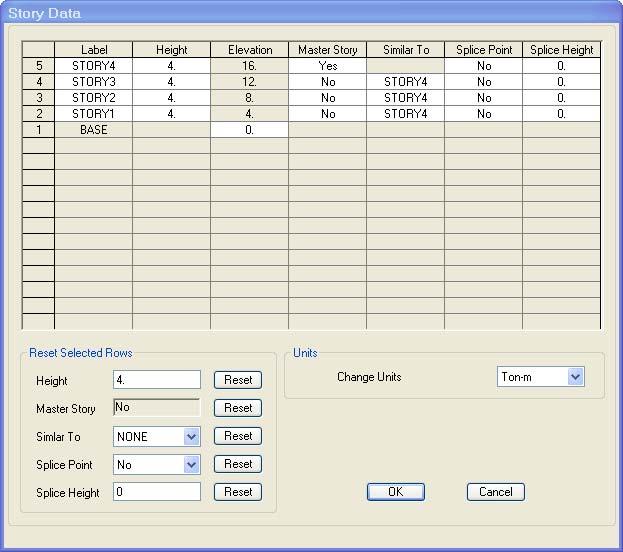
Task: Select row header number 4
Action: pos(39,82)
